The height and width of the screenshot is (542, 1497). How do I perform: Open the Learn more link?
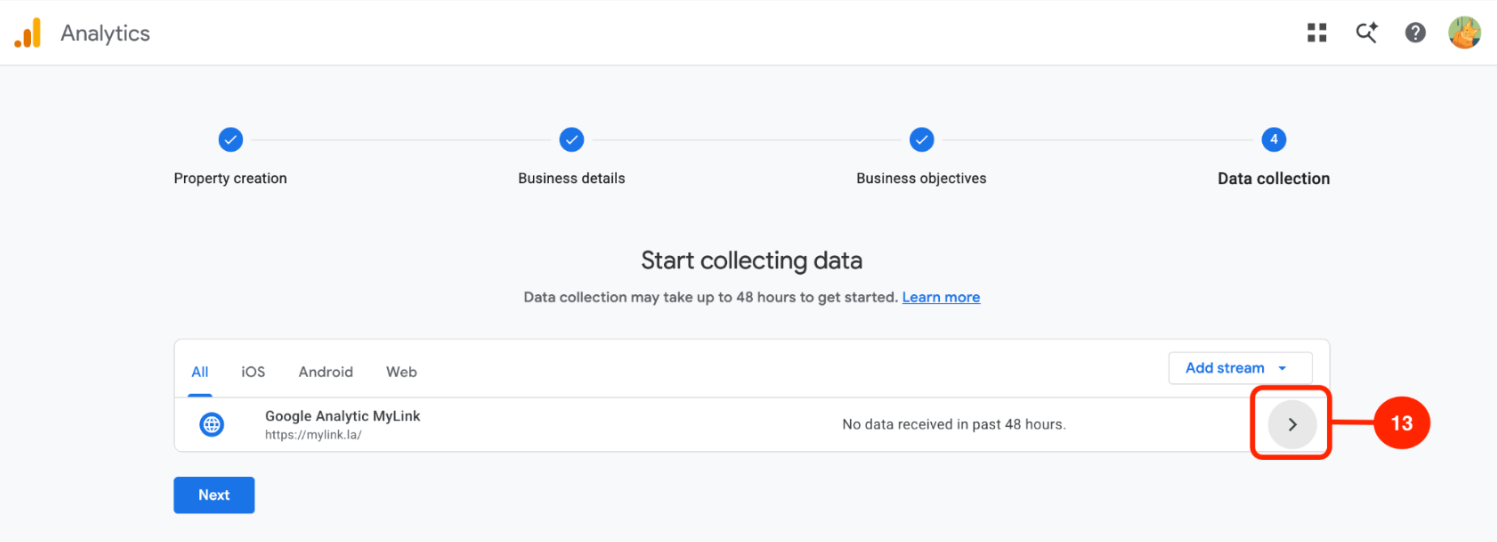(x=941, y=297)
